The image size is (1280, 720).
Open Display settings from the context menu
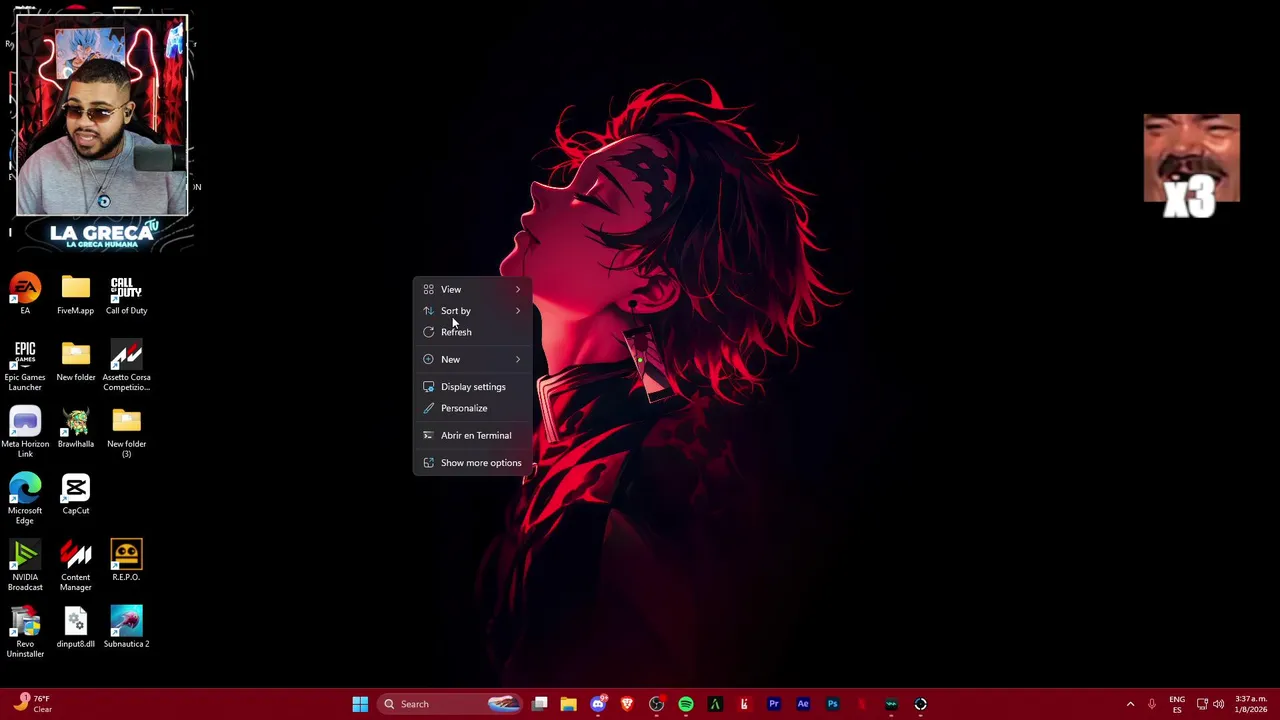tap(472, 387)
